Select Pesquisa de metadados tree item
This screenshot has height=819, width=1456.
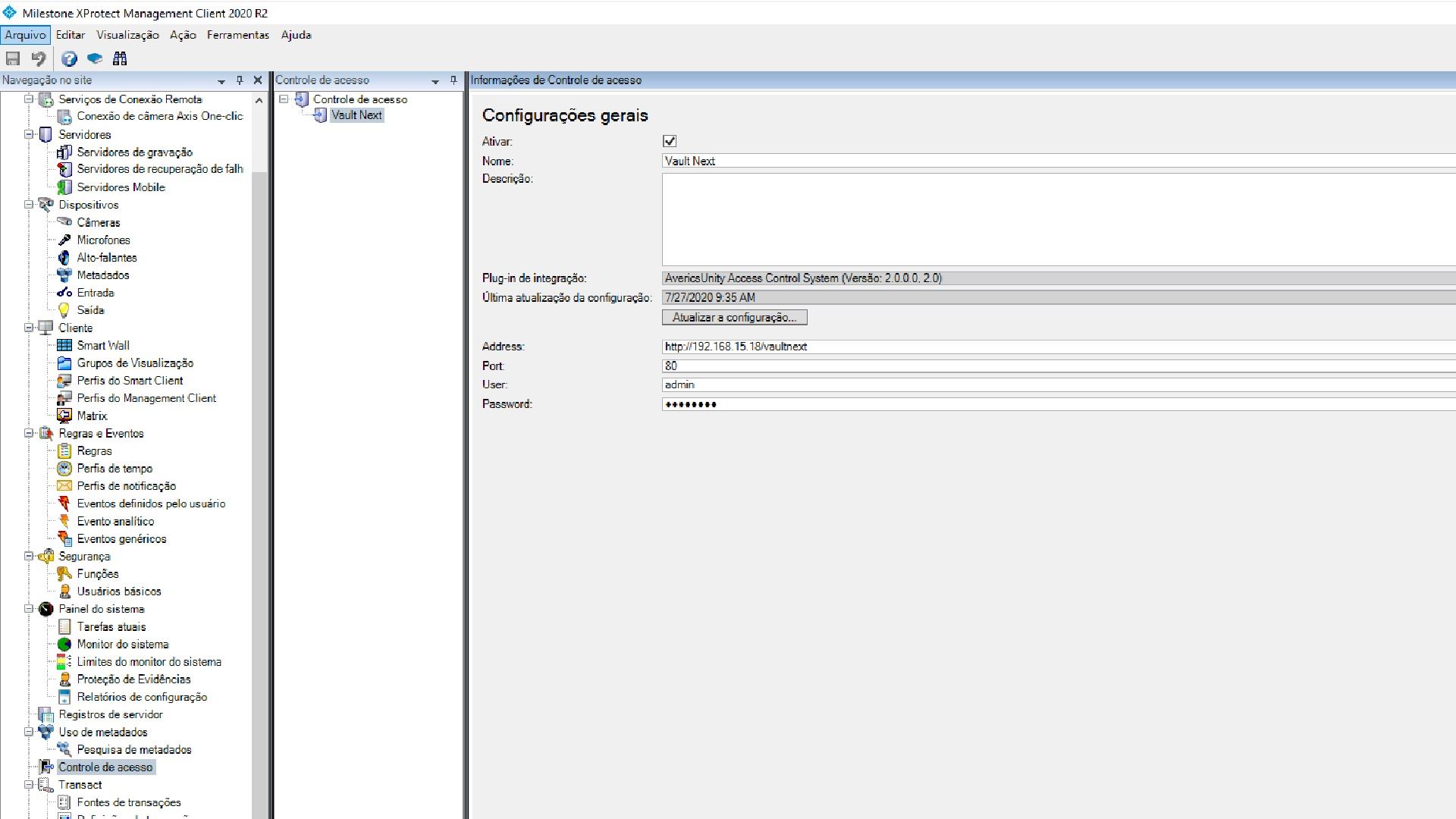coord(134,750)
